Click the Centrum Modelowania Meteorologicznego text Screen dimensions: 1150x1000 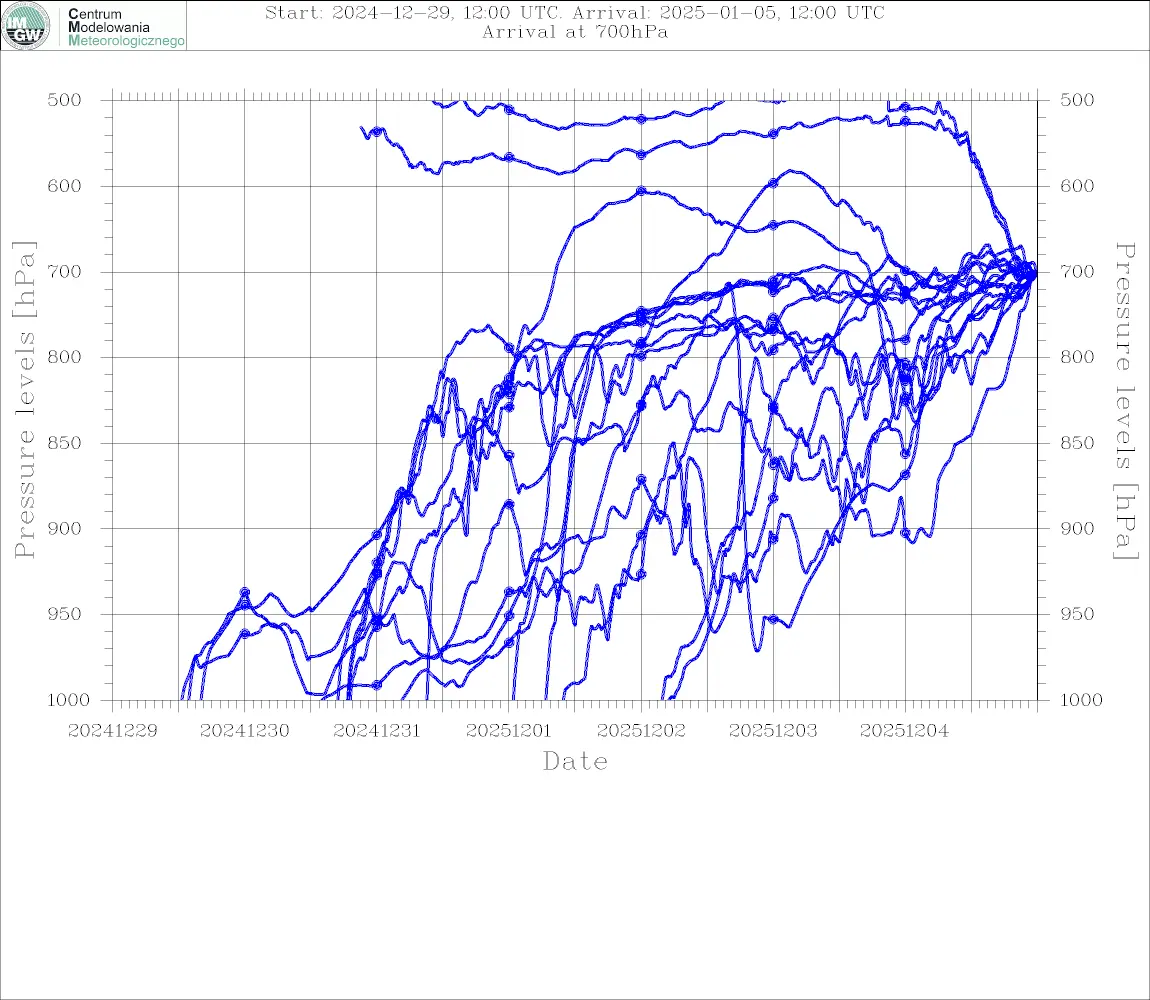tap(126, 27)
